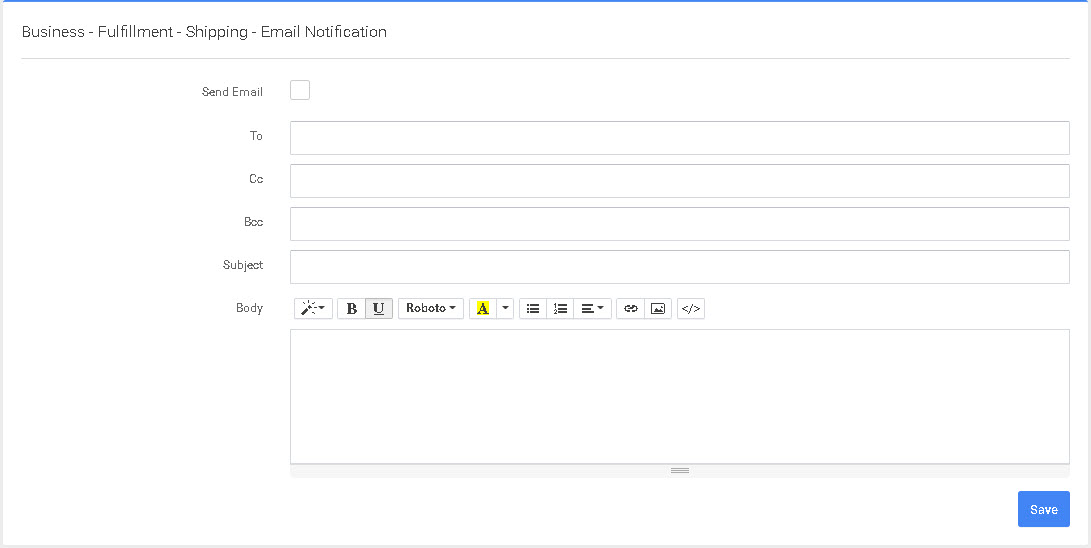
Task: Click the To recipient field
Action: tap(679, 138)
